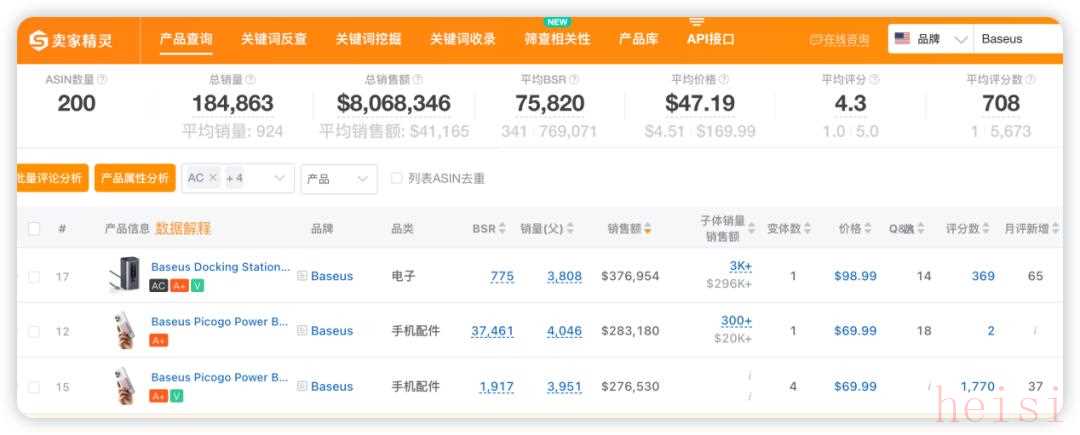Click the help icon beside 平均价格
The height and width of the screenshot is (435, 1080).
coord(724,80)
